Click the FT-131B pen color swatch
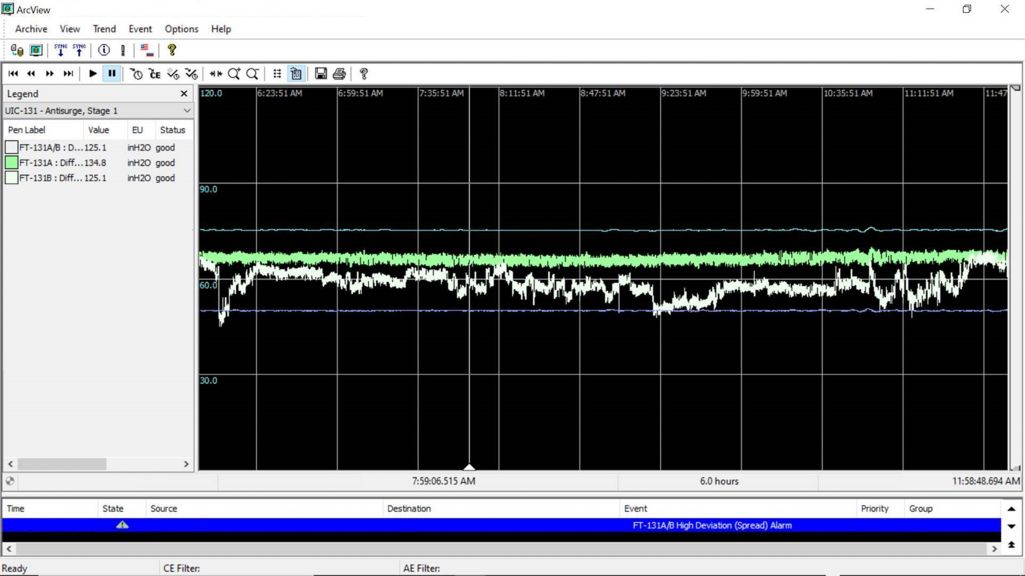Screen dimensions: 1025x576 (x=11, y=178)
